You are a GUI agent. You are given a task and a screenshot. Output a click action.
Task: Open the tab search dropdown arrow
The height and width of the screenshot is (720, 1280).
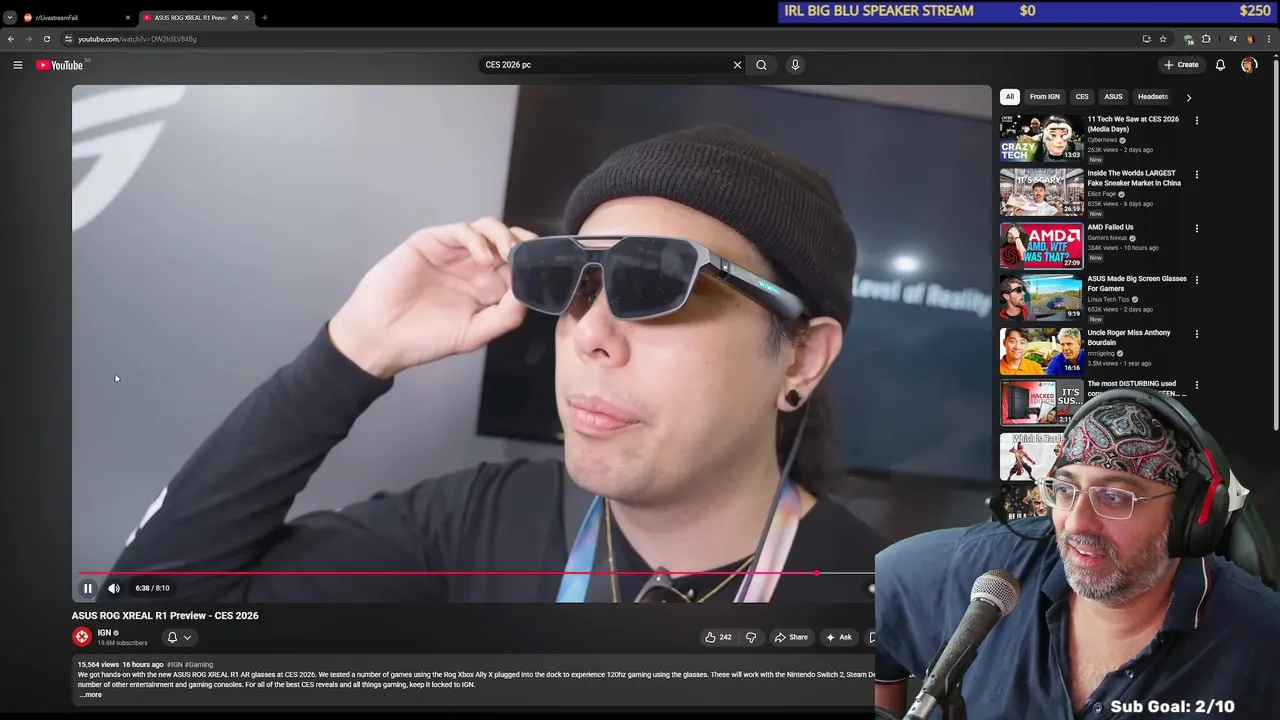pos(10,17)
